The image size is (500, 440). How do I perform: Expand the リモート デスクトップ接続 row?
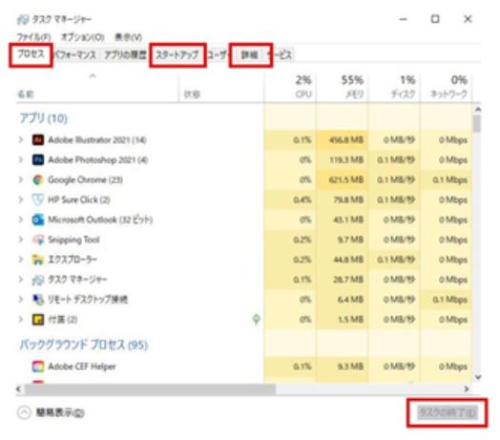(x=21, y=300)
